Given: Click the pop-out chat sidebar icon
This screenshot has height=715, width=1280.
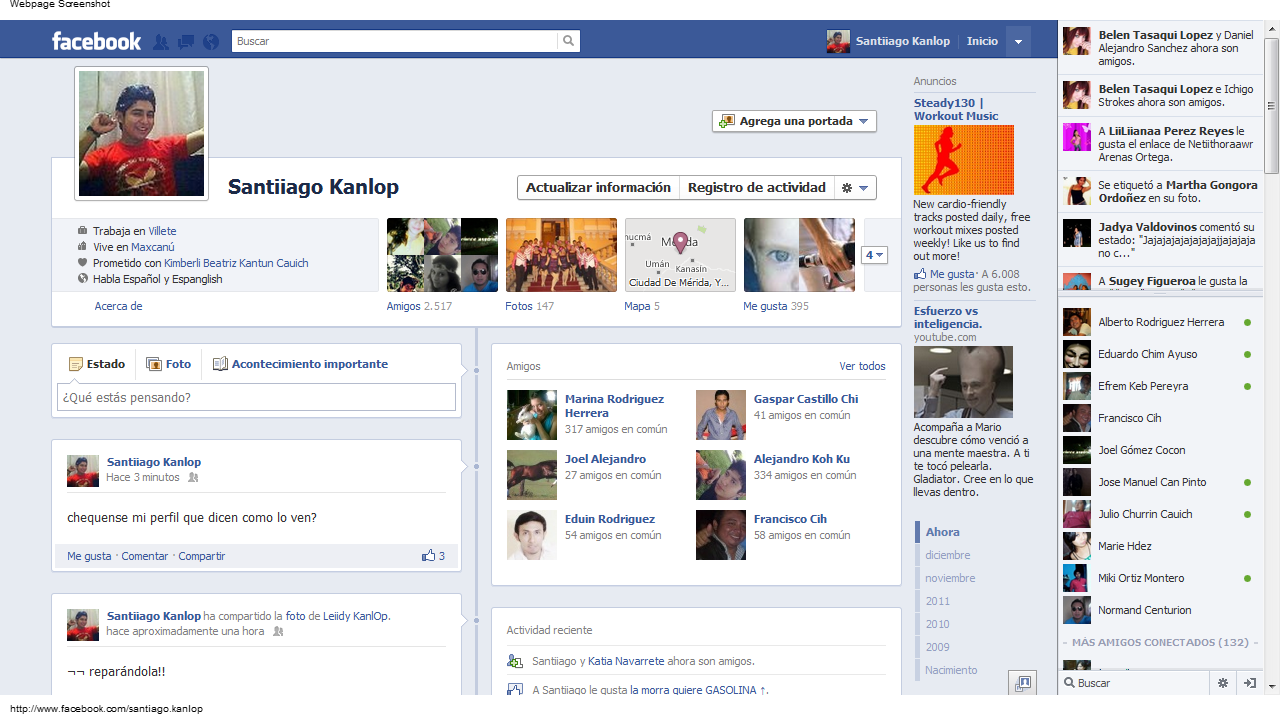Looking at the screenshot, I should [x=1249, y=682].
